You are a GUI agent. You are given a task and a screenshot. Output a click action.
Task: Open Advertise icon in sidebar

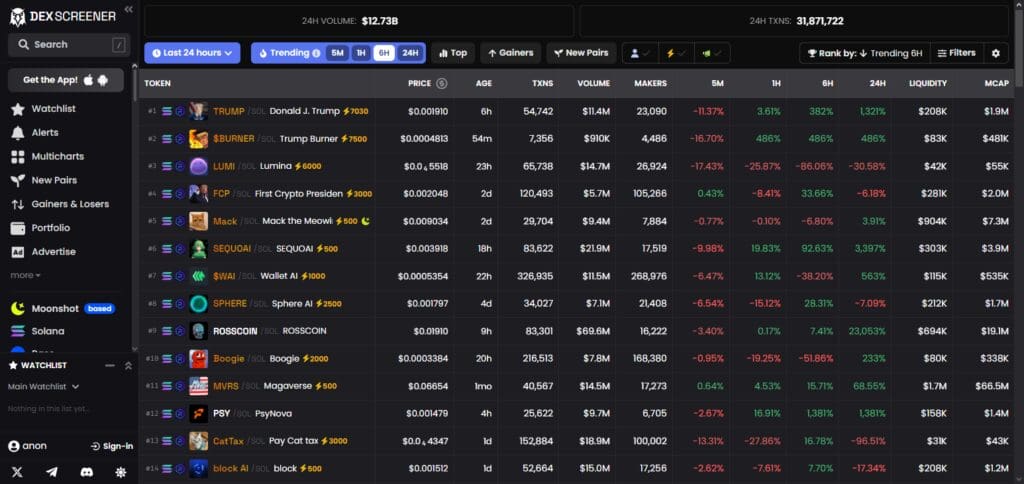[x=18, y=252]
